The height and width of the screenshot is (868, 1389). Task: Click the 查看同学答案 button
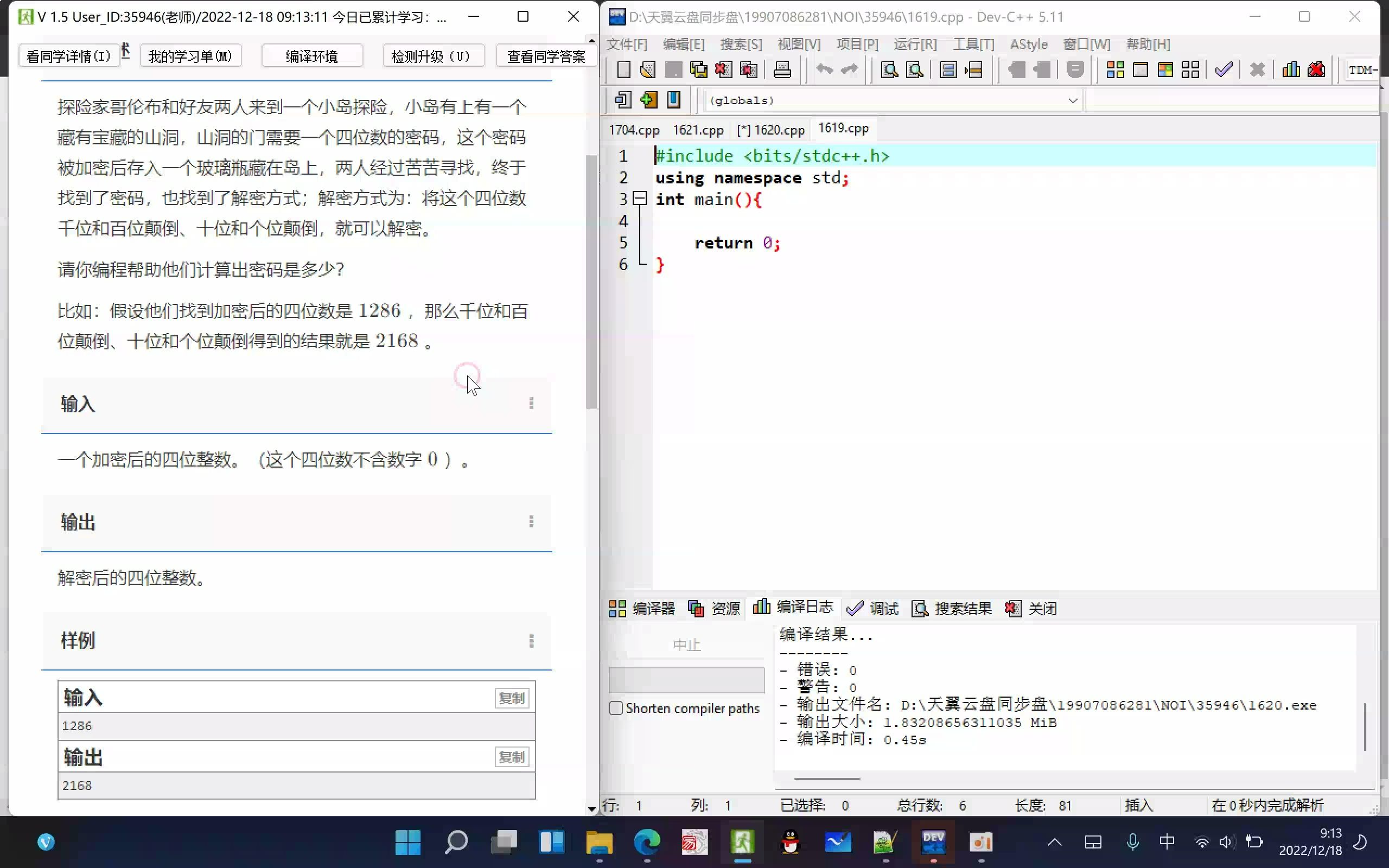(x=546, y=56)
